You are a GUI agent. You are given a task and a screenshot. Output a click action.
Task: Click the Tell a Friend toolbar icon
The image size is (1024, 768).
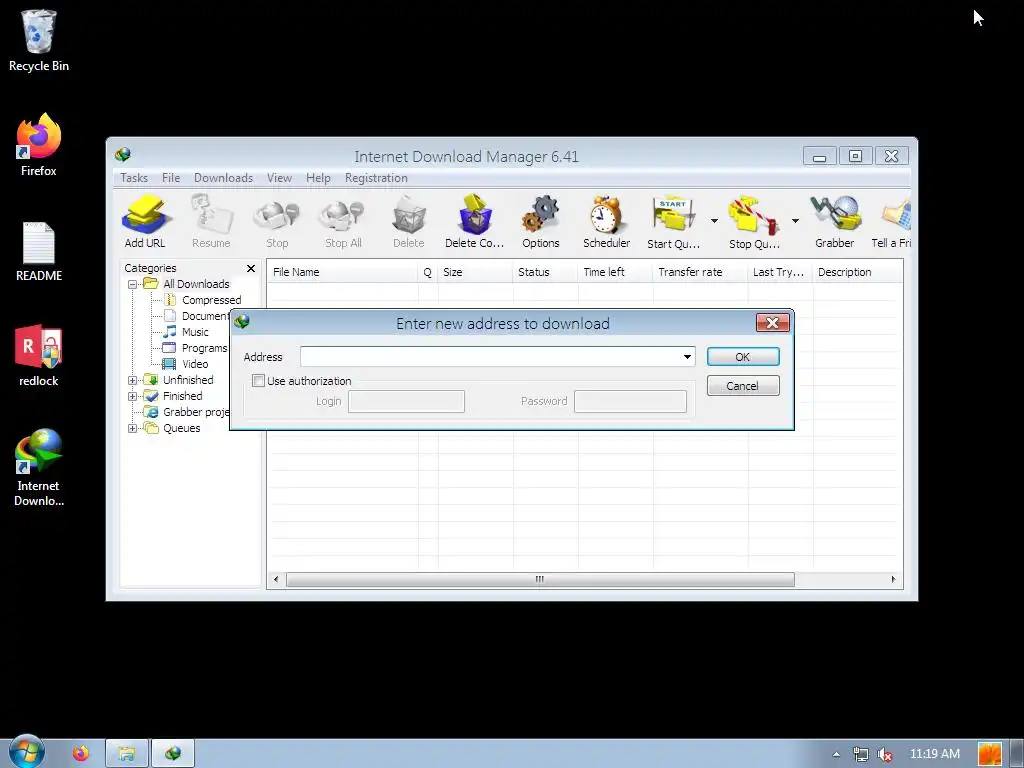click(892, 221)
